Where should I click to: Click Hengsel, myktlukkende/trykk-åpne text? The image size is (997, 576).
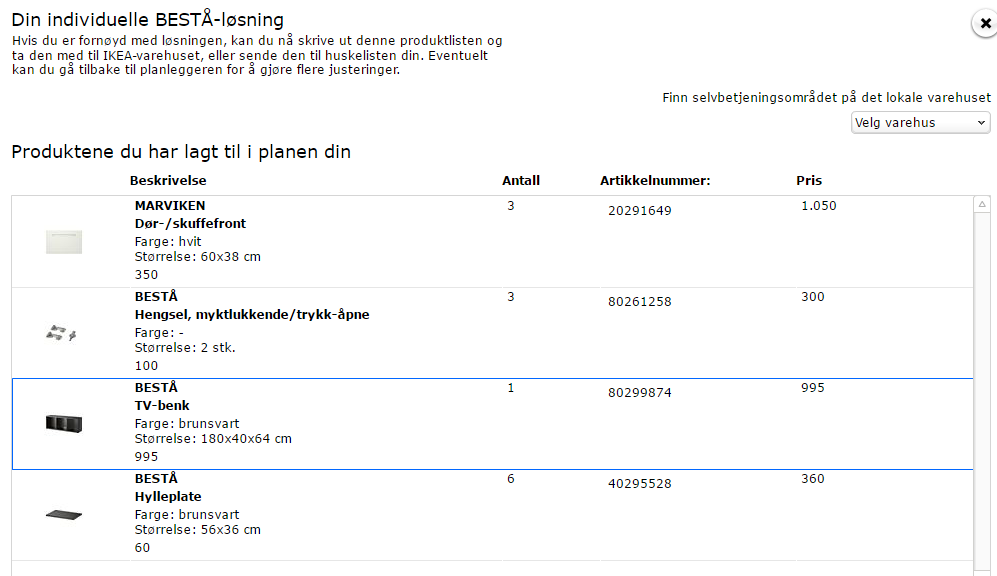click(252, 315)
